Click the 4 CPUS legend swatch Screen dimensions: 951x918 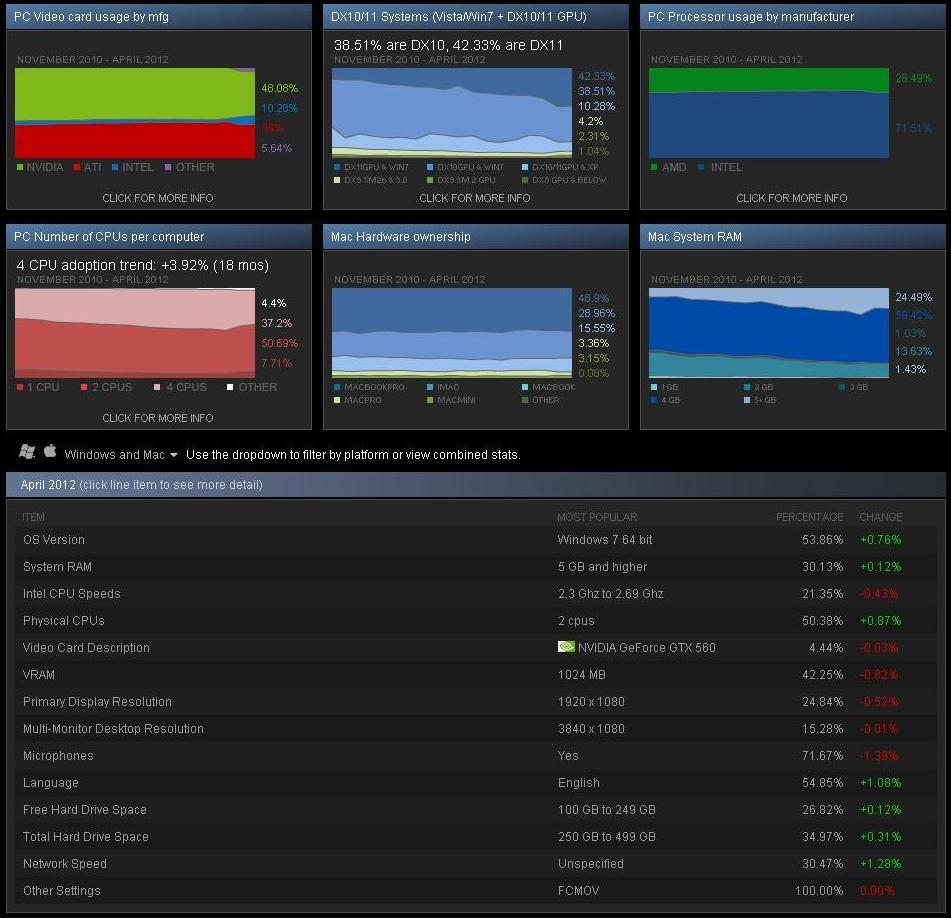(157, 387)
